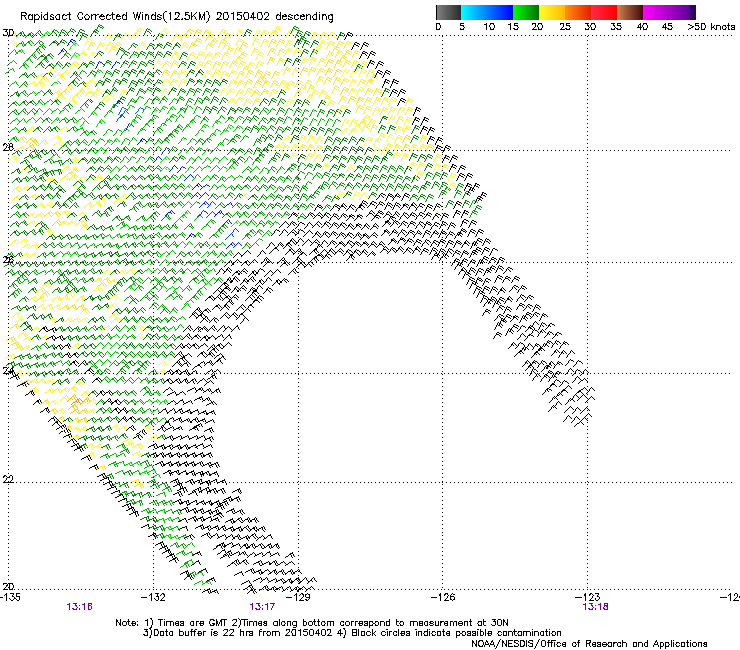
Task: Click the '0' label under the color bar
Action: (438, 27)
